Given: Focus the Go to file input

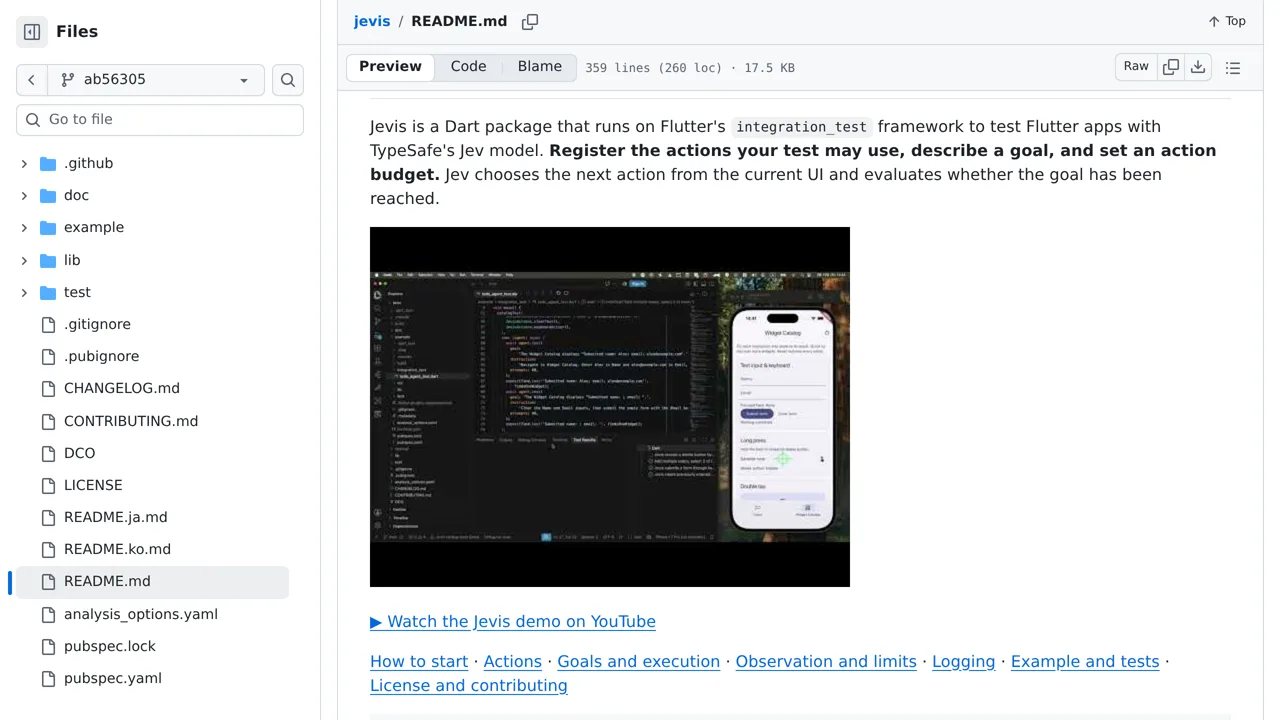Looking at the screenshot, I should point(160,119).
